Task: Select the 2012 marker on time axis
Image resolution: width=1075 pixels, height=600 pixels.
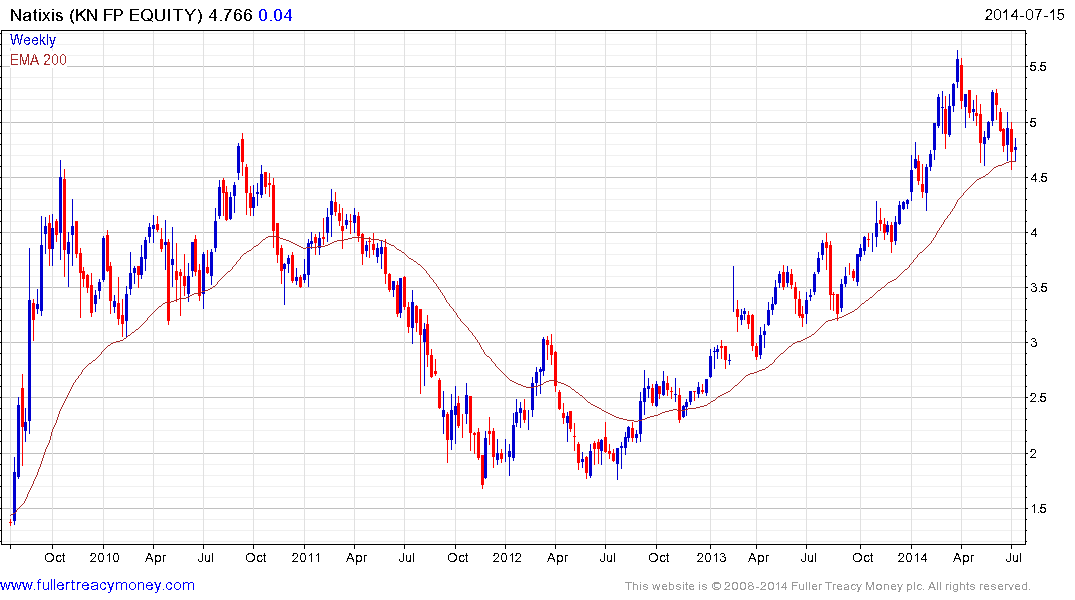Action: pos(507,558)
